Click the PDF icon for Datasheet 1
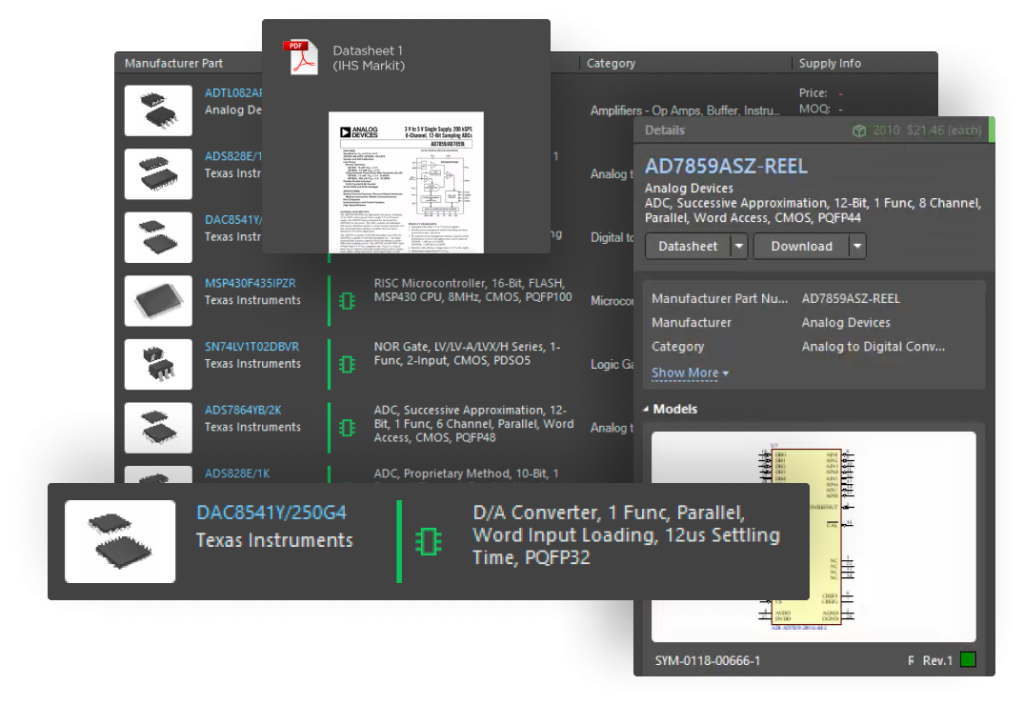The width and height of the screenshot is (1024, 705). 298,58
